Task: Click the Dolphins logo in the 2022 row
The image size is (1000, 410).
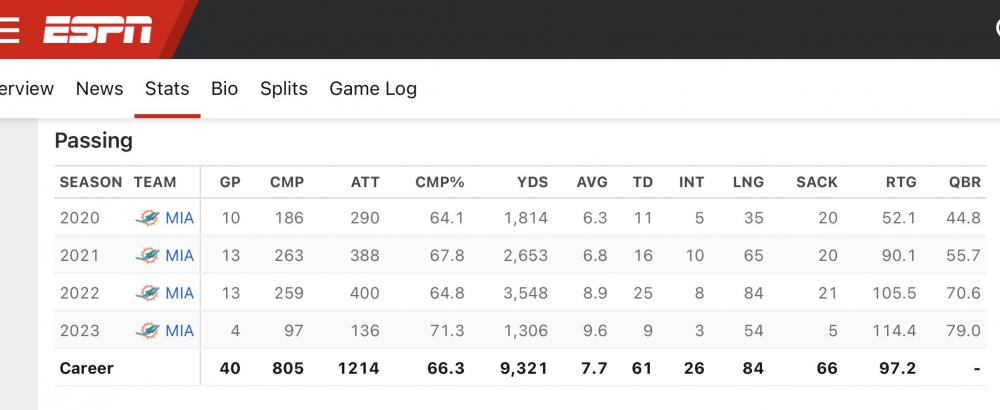Action: tap(148, 293)
